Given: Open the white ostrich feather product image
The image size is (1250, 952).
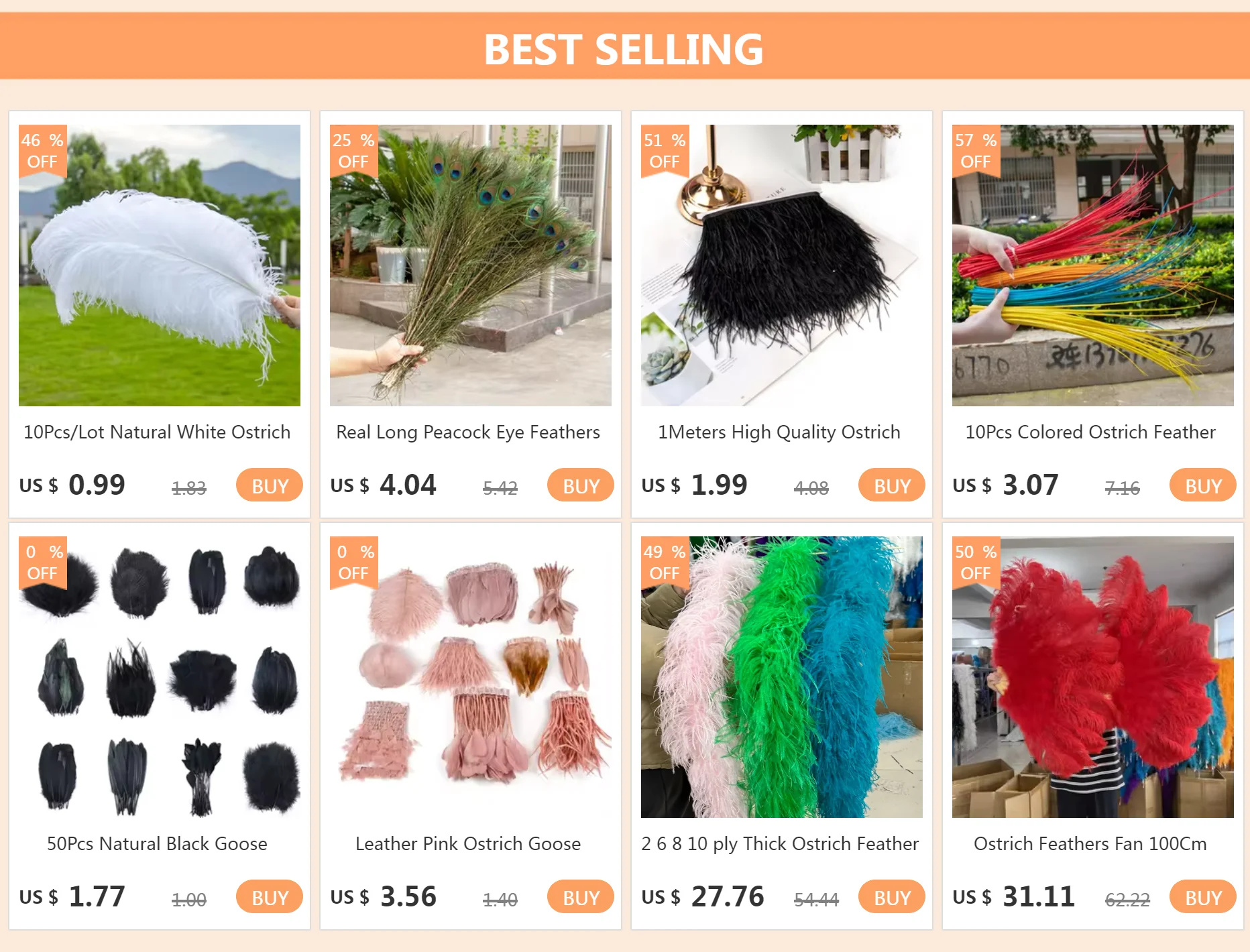Looking at the screenshot, I should click(x=160, y=265).
